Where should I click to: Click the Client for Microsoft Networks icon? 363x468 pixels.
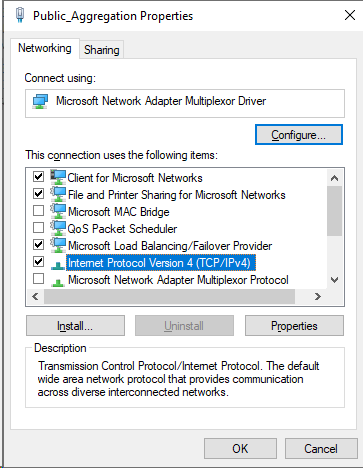pos(58,177)
